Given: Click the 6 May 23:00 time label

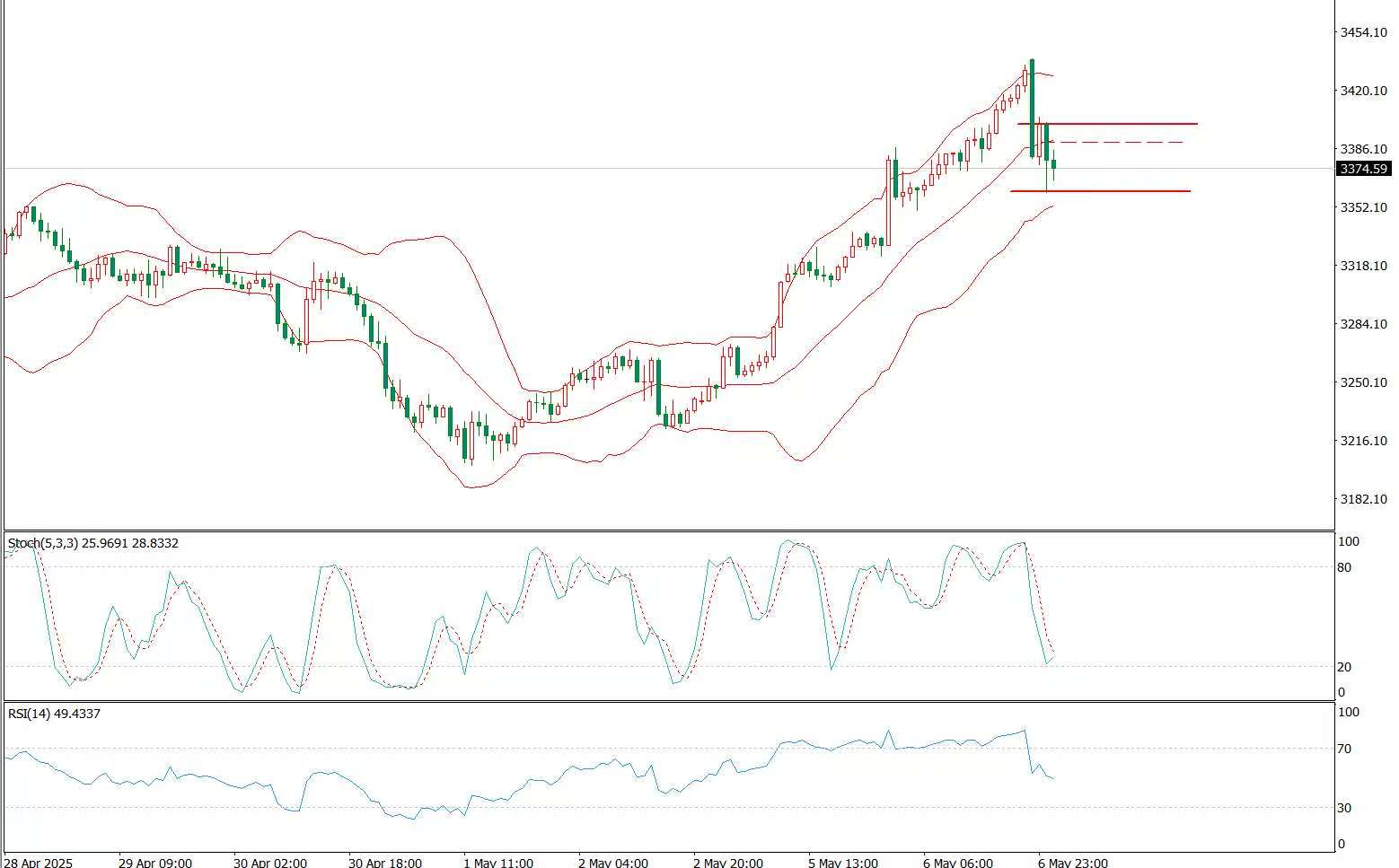Looking at the screenshot, I should (x=1071, y=862).
